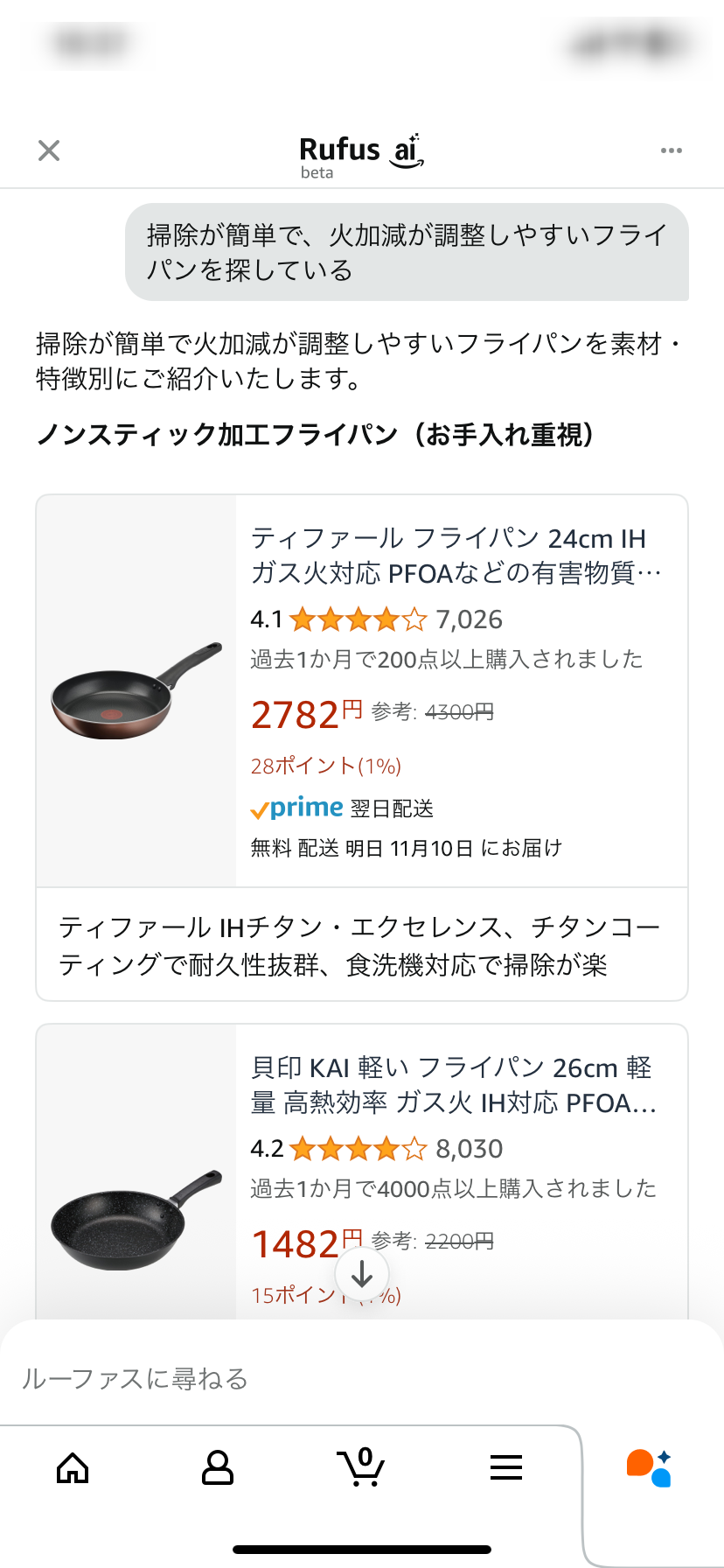Open the shopping cart
The image size is (724, 1568).
tap(361, 1467)
